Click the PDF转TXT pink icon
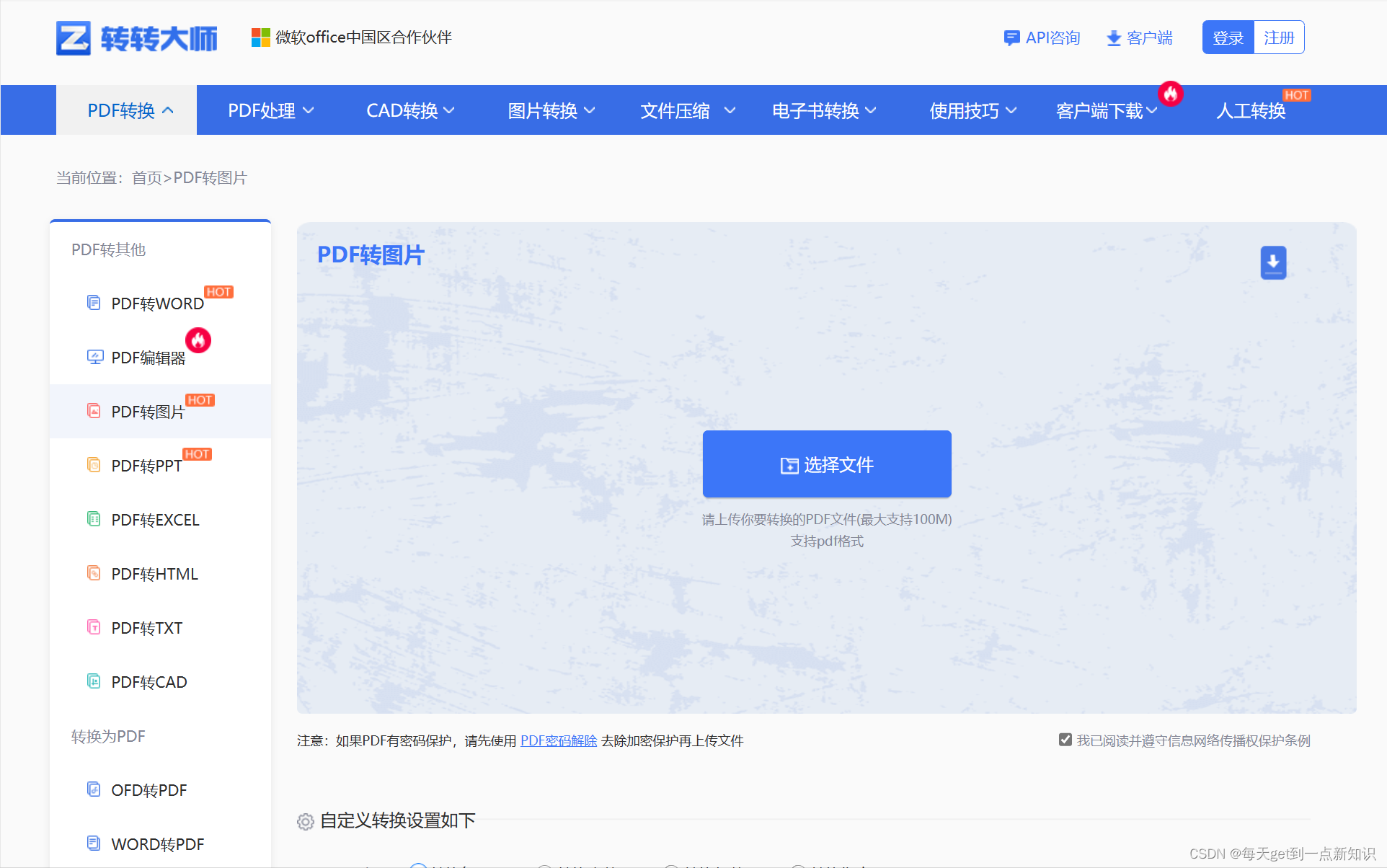Viewport: 1387px width, 868px height. coord(94,627)
